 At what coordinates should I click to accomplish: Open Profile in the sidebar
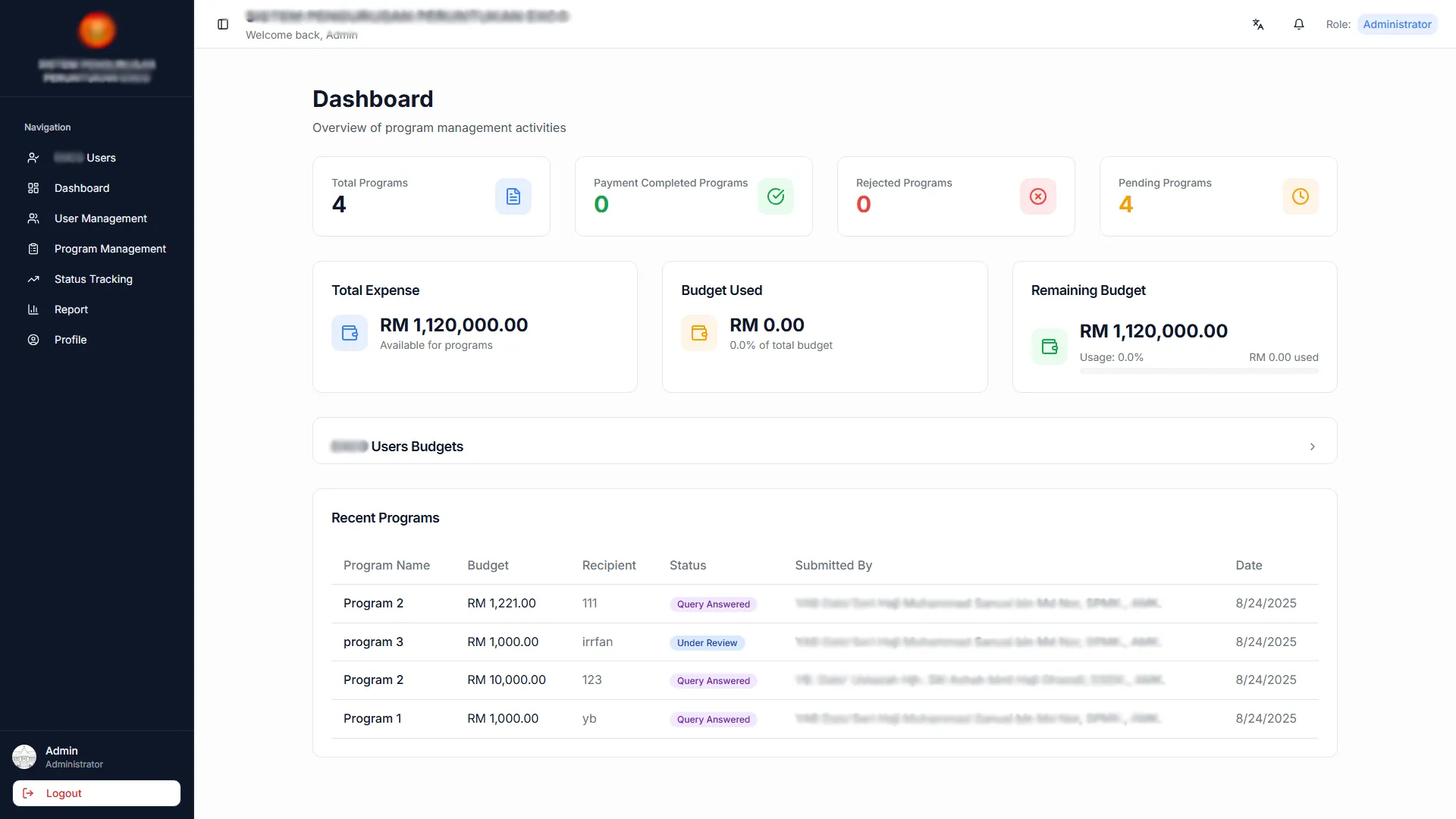(97, 340)
